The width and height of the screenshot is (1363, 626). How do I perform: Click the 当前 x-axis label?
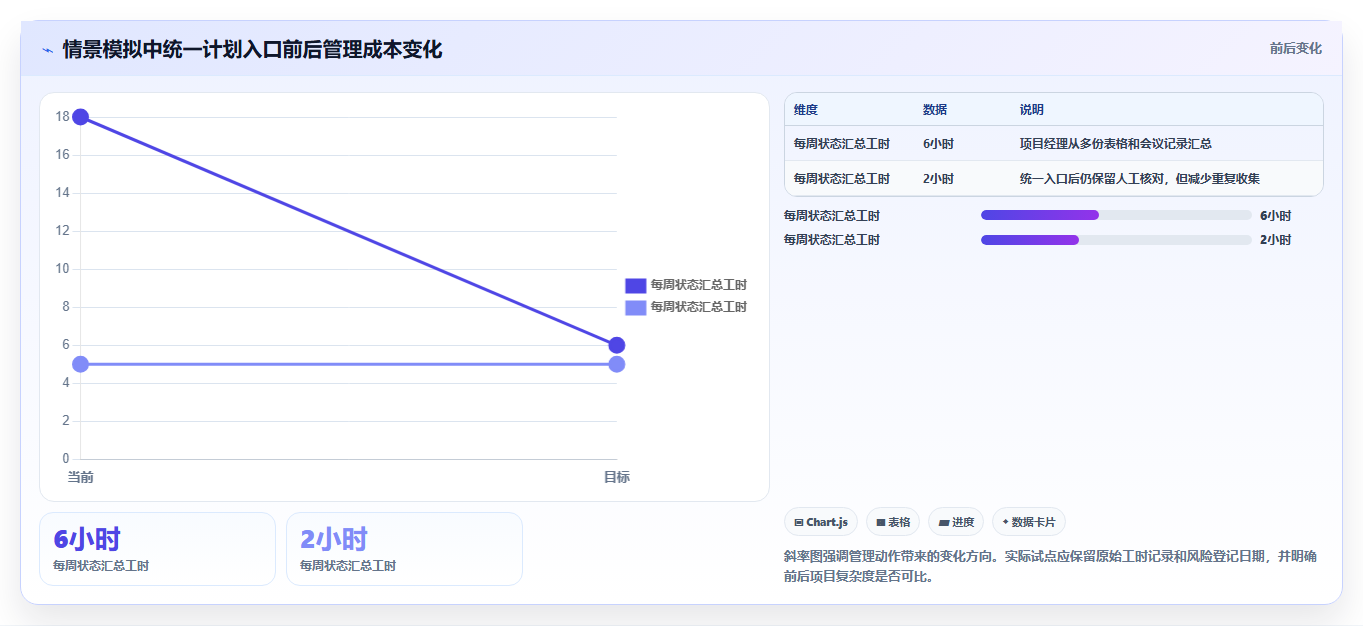coord(81,477)
